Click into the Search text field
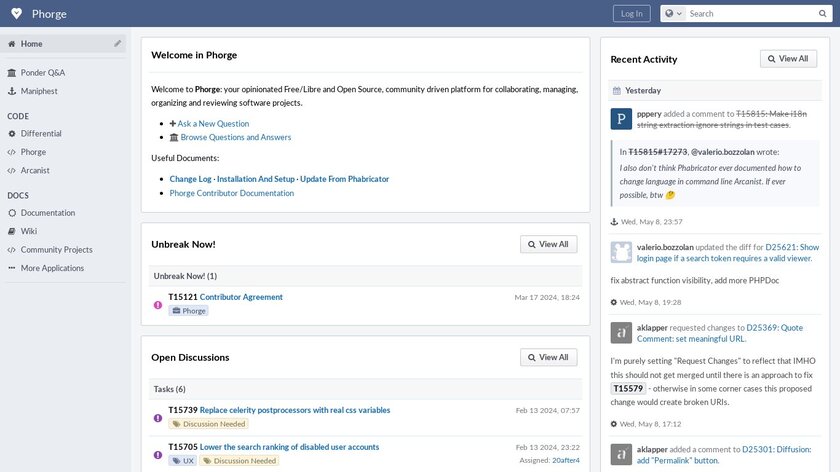The image size is (840, 472). pos(752,13)
